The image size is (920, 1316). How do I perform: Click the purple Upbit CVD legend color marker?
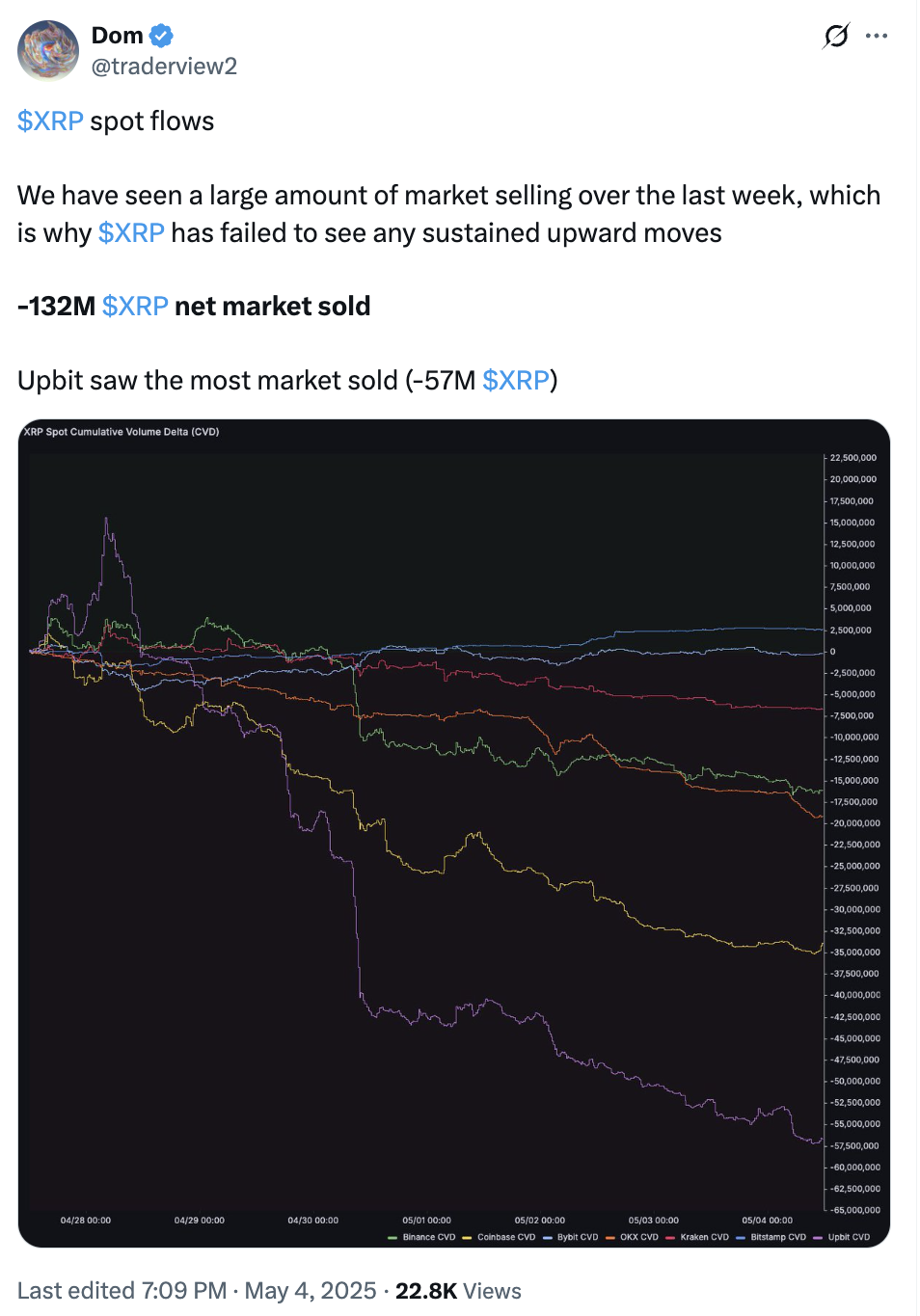click(x=819, y=1237)
